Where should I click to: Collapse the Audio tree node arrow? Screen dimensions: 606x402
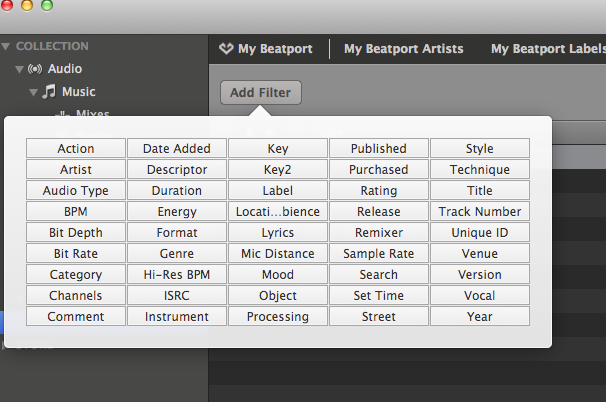tap(19, 69)
